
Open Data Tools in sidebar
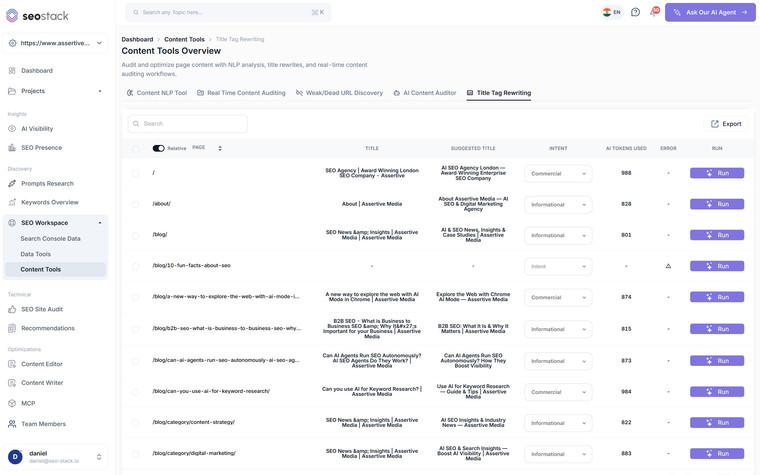click(35, 254)
